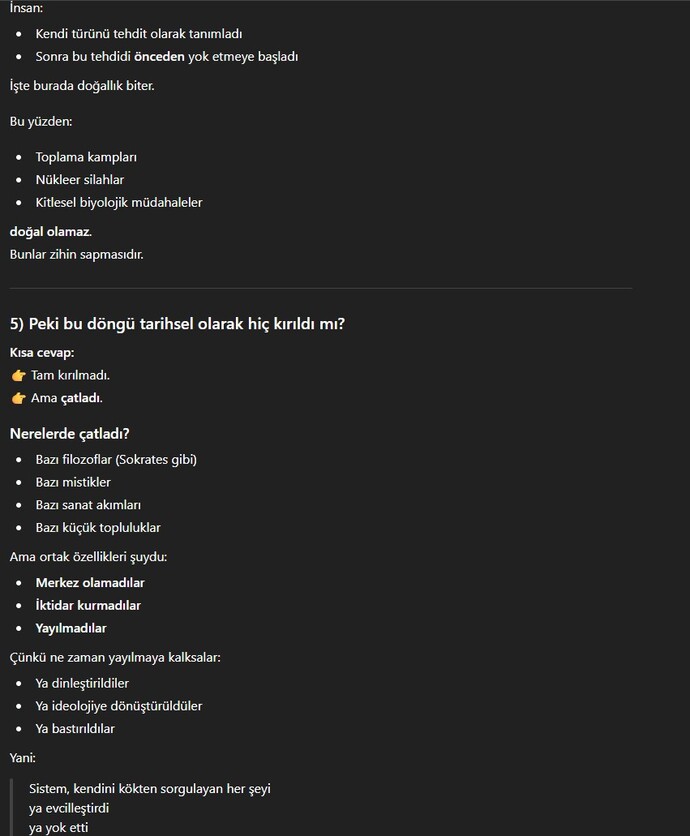
Task: Click the horizontal divider above section 5
Action: (x=321, y=288)
